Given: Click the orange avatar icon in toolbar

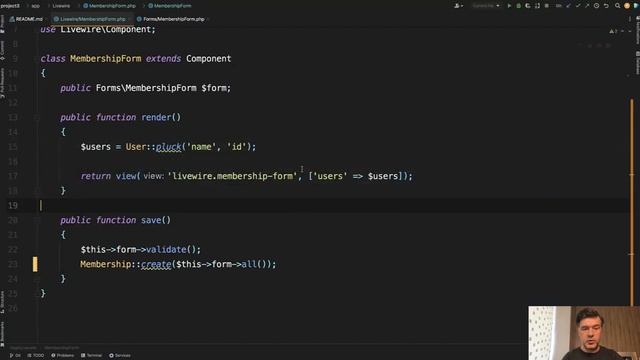Looking at the screenshot, I should 627,6.
